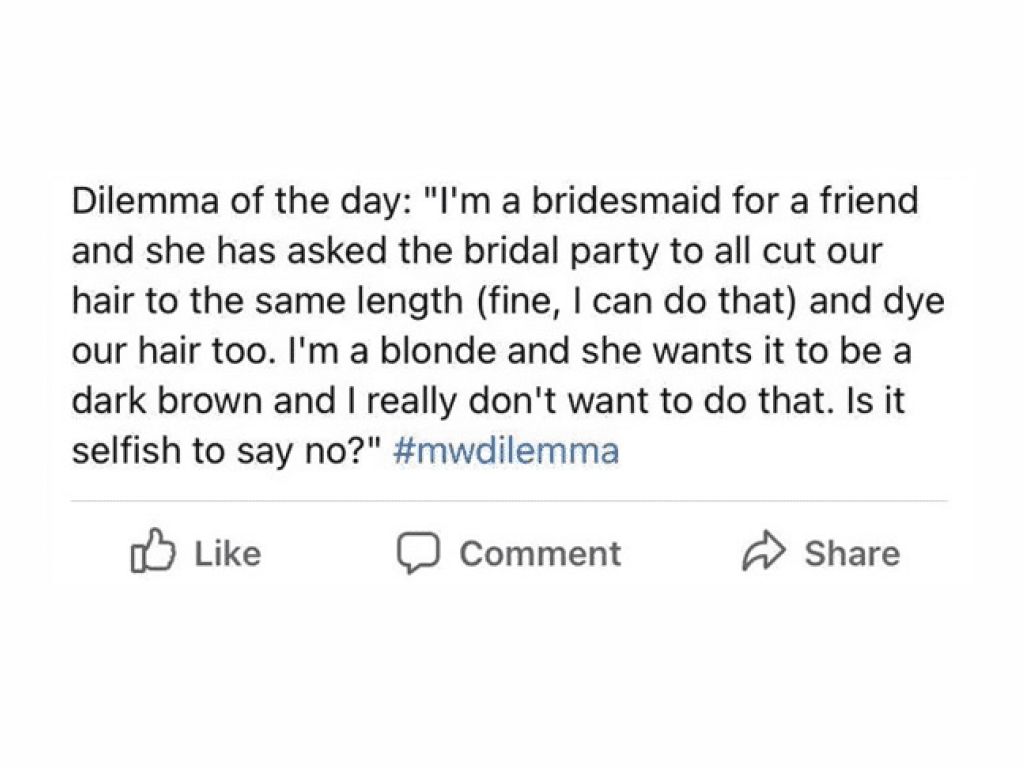Click the word Comment to reply
This screenshot has height=768, width=1024.
[x=541, y=552]
